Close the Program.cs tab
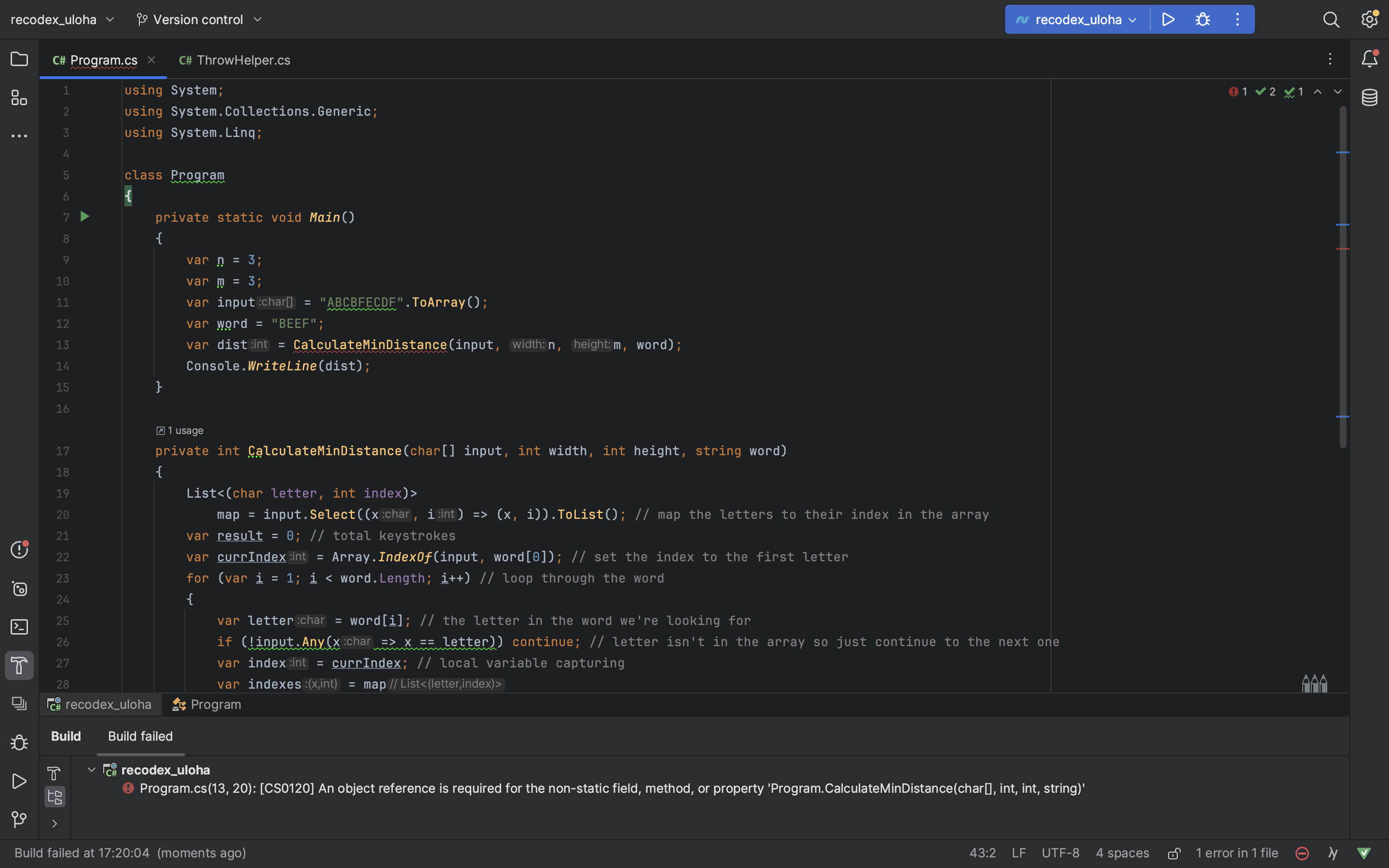 (x=151, y=60)
